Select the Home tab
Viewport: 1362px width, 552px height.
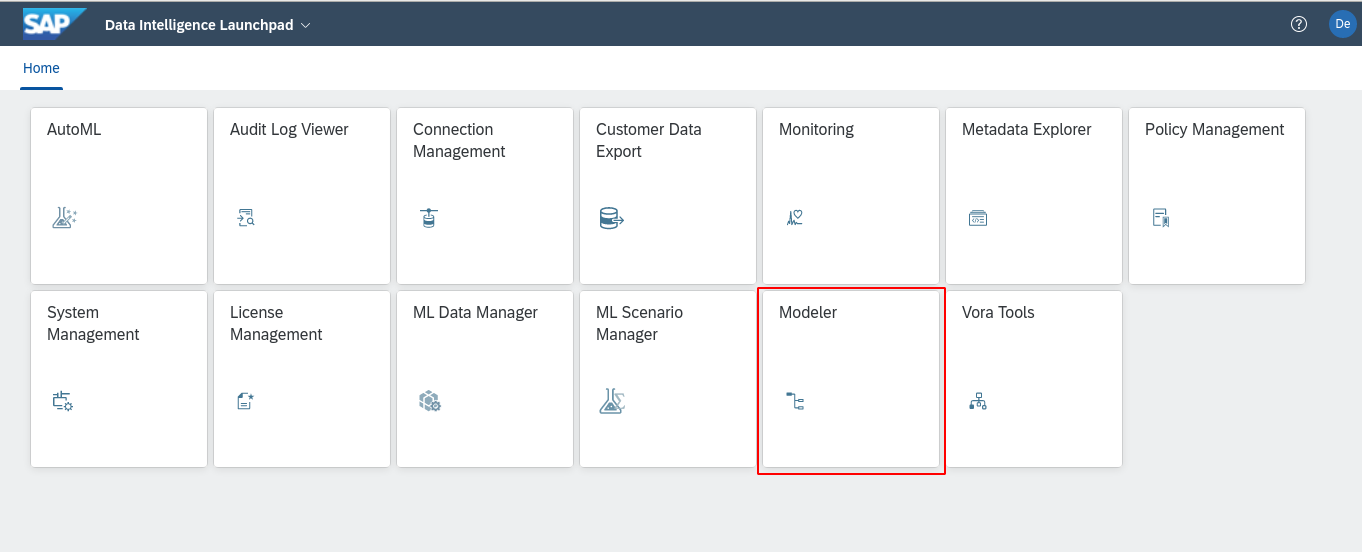[x=41, y=68]
